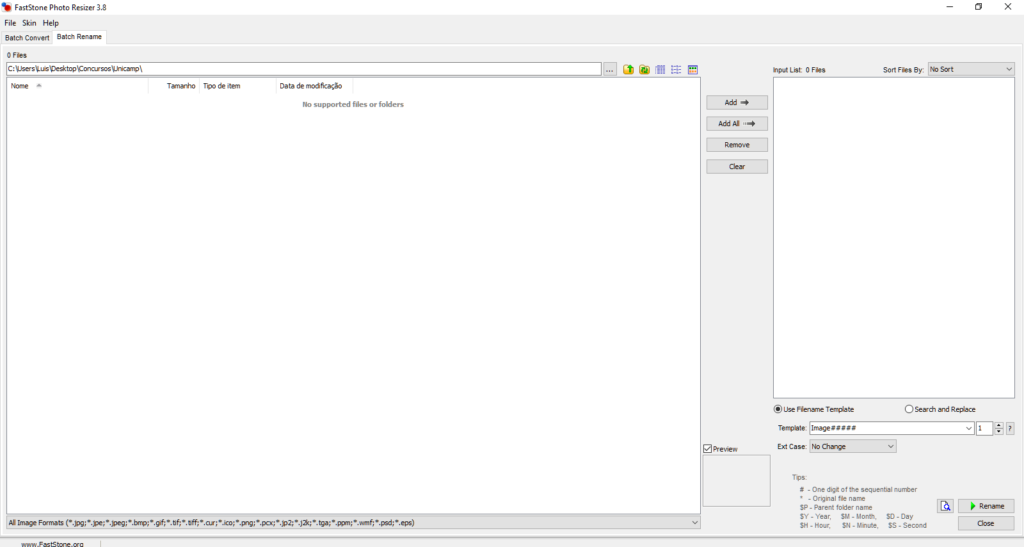Click the Close button below Rename
The width and height of the screenshot is (1024, 547).
click(986, 524)
